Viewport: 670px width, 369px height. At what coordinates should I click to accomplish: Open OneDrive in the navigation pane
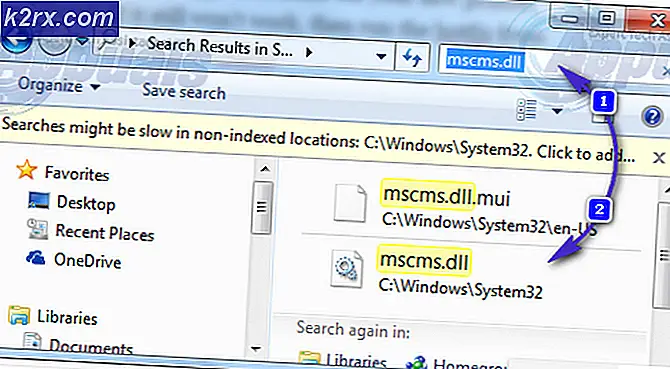tap(87, 261)
